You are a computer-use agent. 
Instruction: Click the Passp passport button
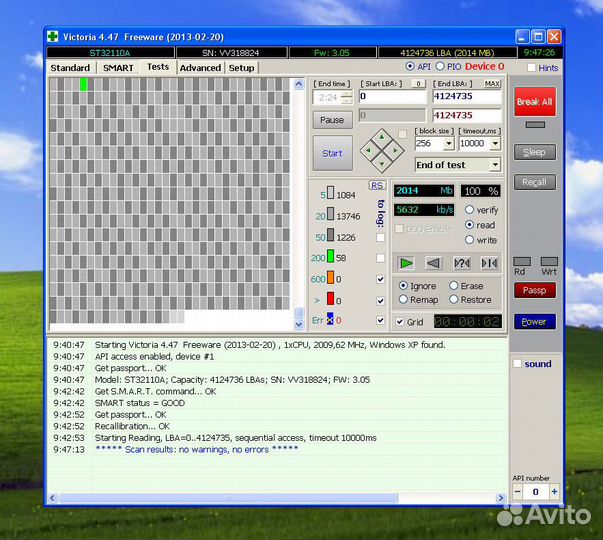(535, 290)
